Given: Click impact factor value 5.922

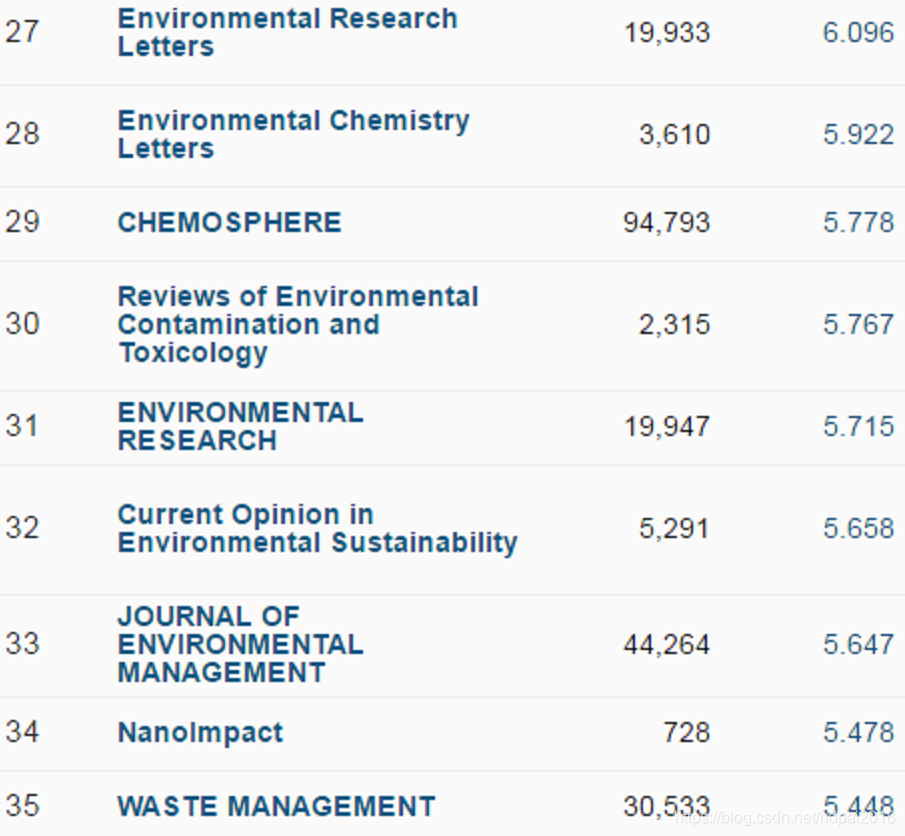Looking at the screenshot, I should click(858, 135).
